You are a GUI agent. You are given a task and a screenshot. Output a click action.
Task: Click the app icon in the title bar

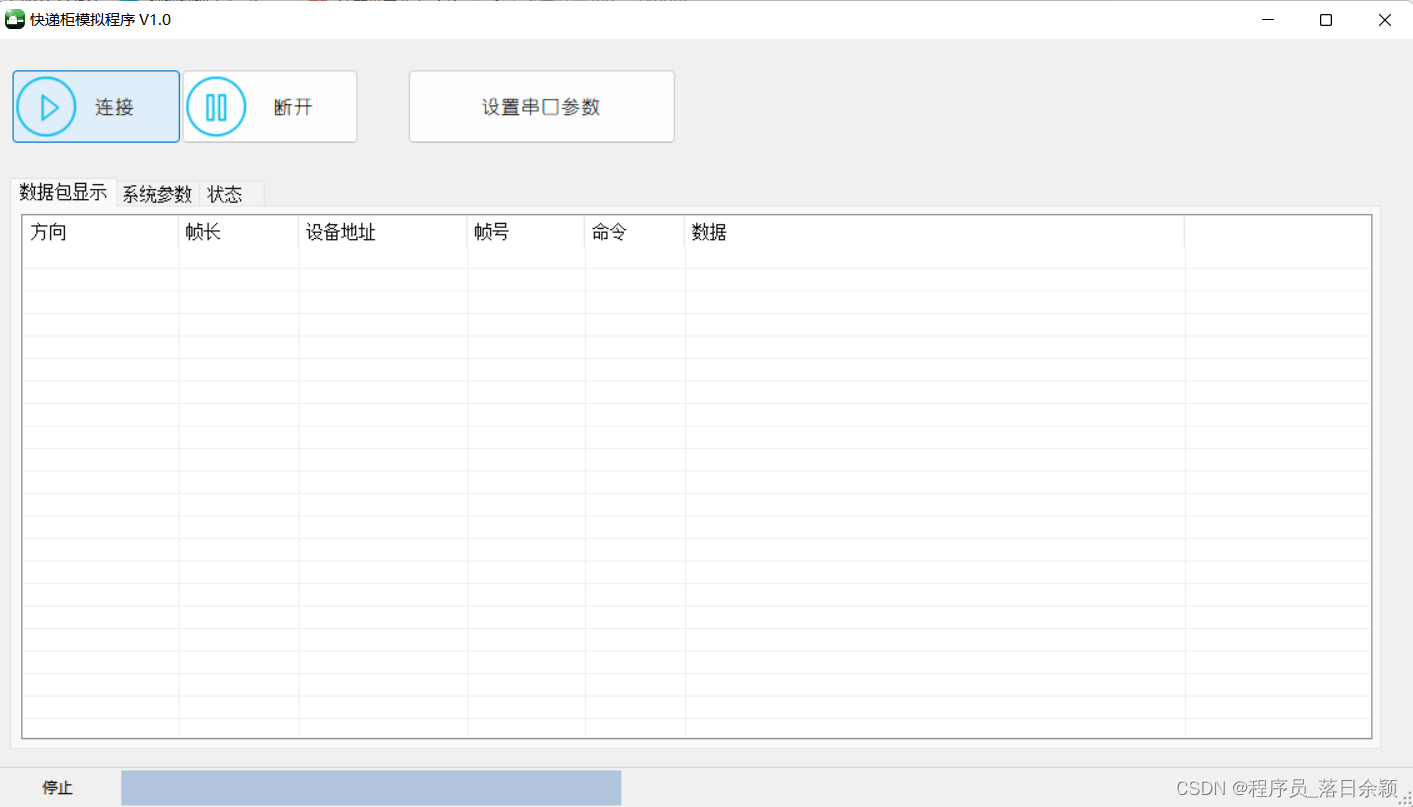pyautogui.click(x=14, y=20)
